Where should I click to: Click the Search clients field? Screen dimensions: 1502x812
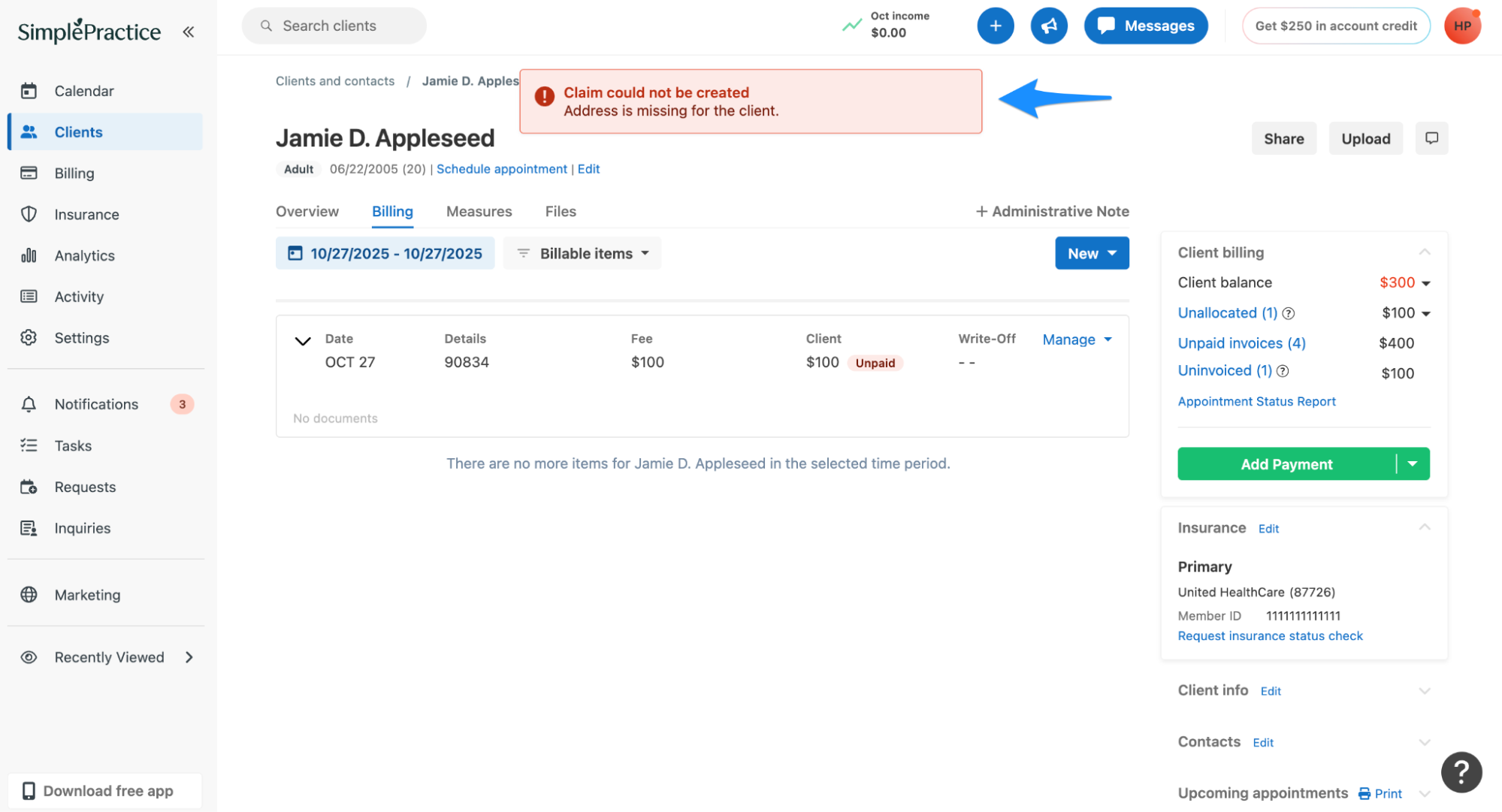pyautogui.click(x=334, y=26)
